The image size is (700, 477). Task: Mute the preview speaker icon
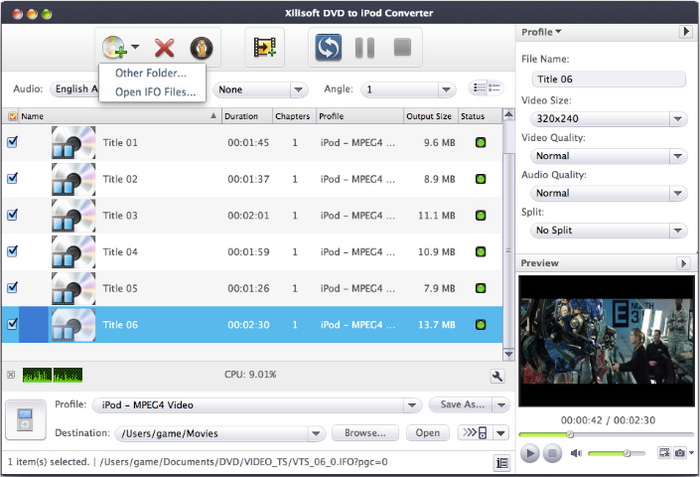(x=576, y=453)
